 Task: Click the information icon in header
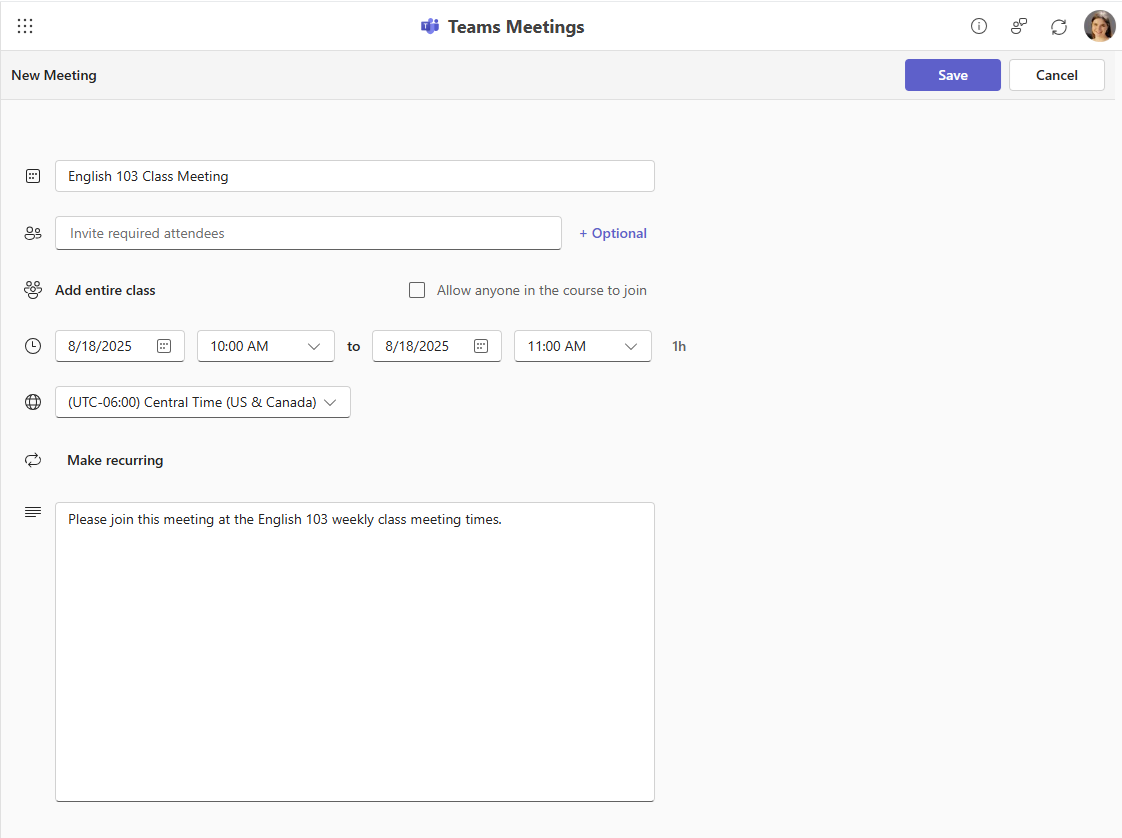point(979,26)
